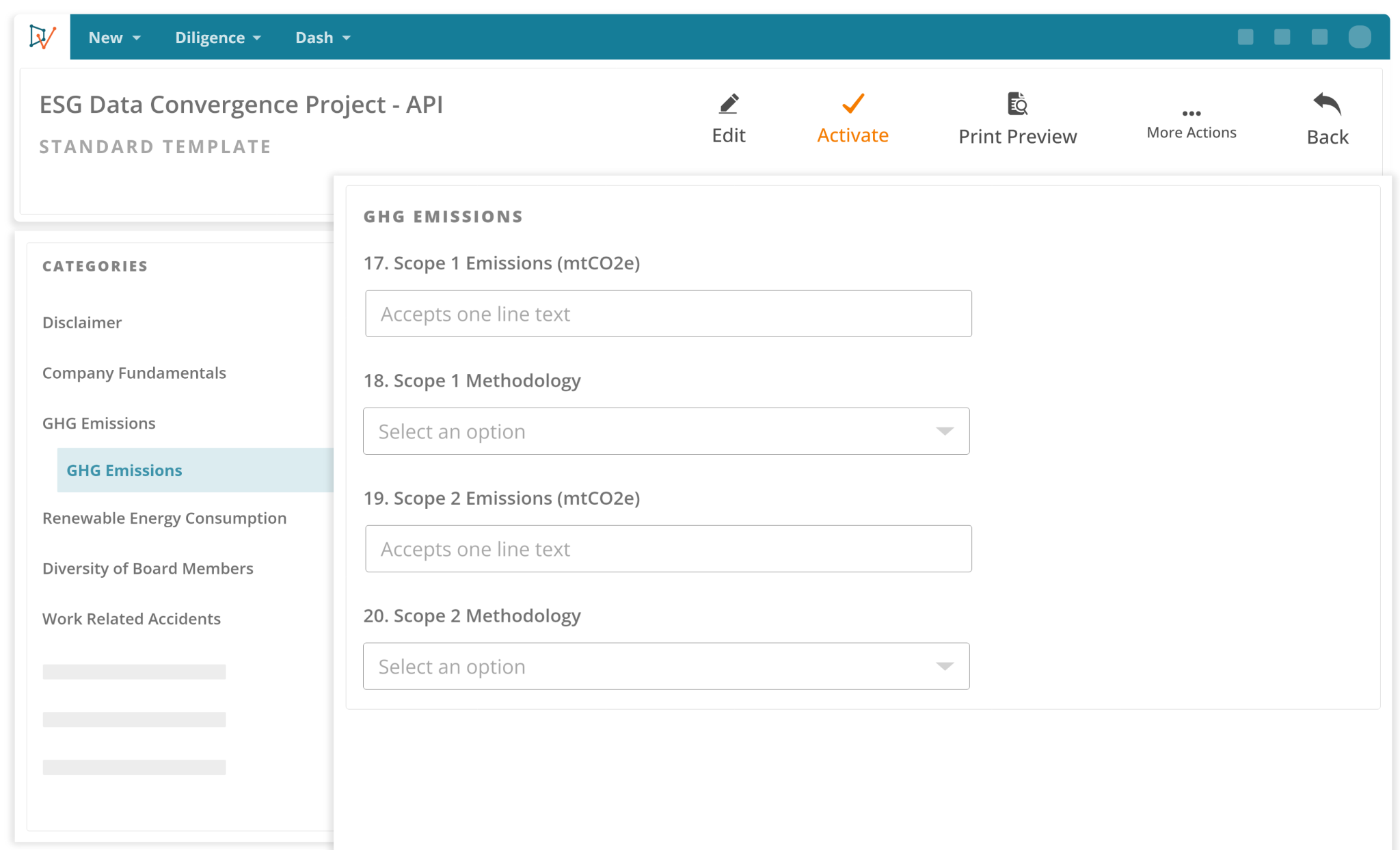Select GHG Emissions in the Categories sidebar

(124, 470)
